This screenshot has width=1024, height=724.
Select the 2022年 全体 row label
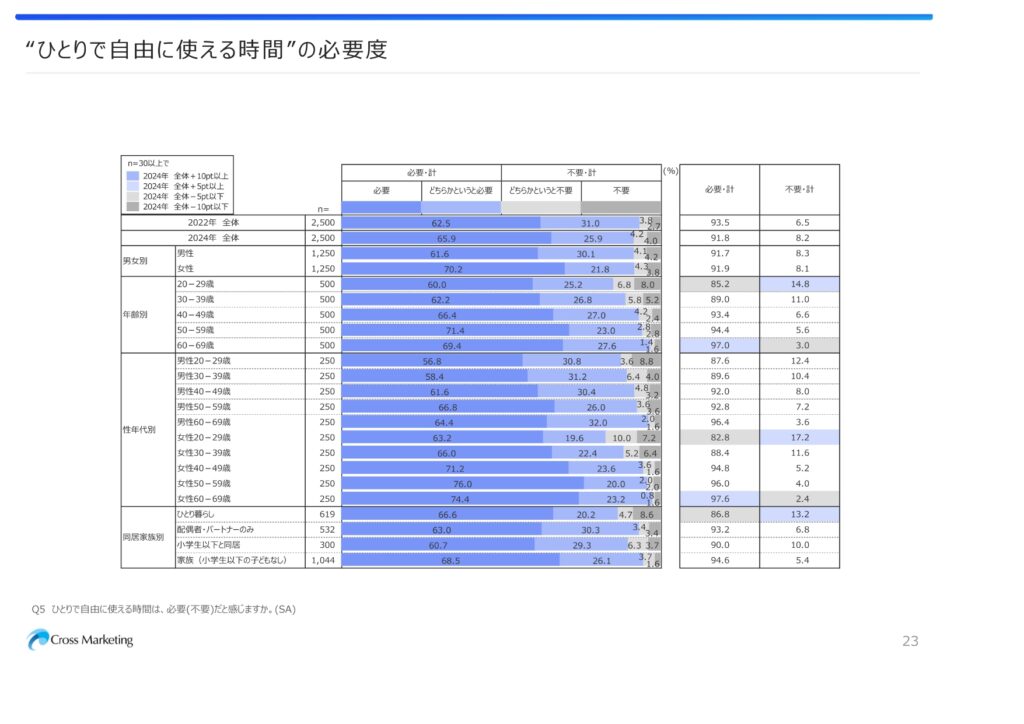(x=214, y=223)
